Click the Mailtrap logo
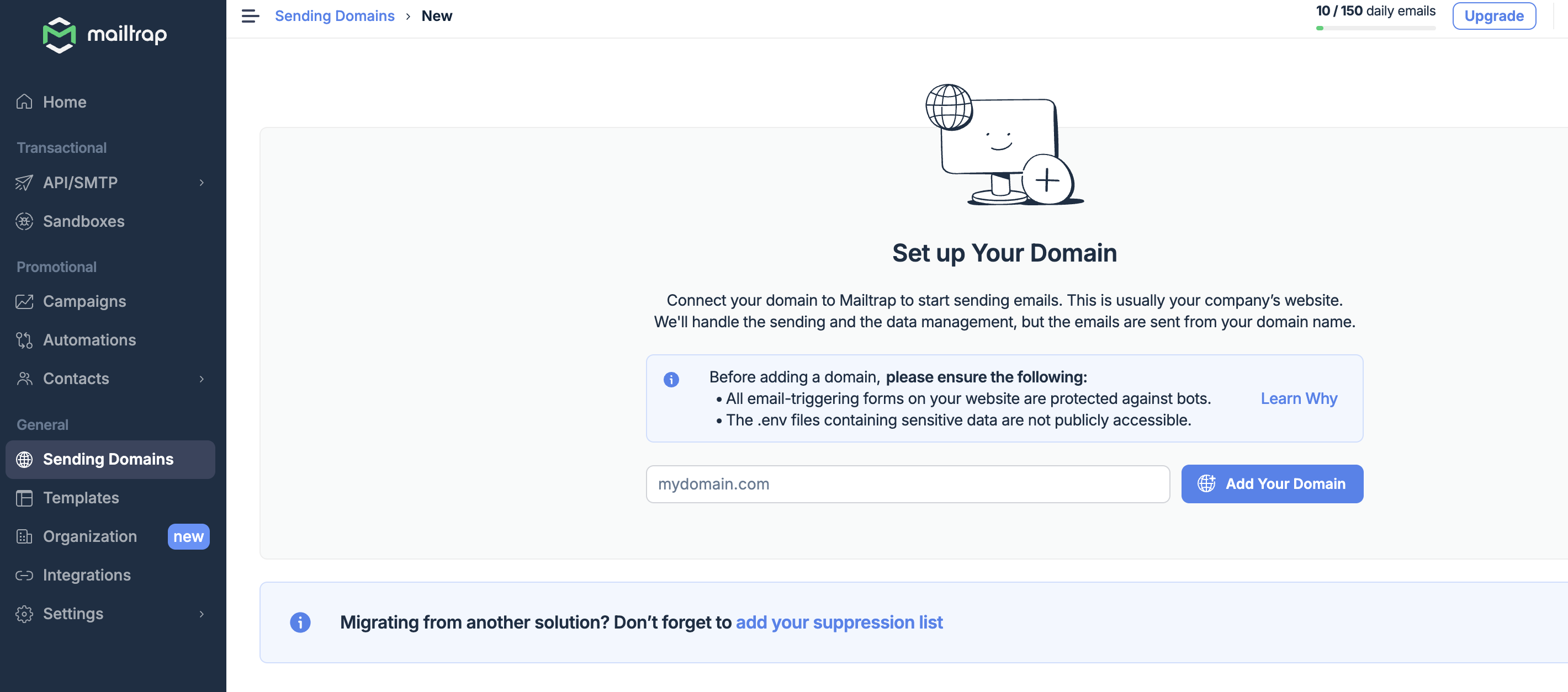Viewport: 1568px width, 692px height. tap(103, 35)
